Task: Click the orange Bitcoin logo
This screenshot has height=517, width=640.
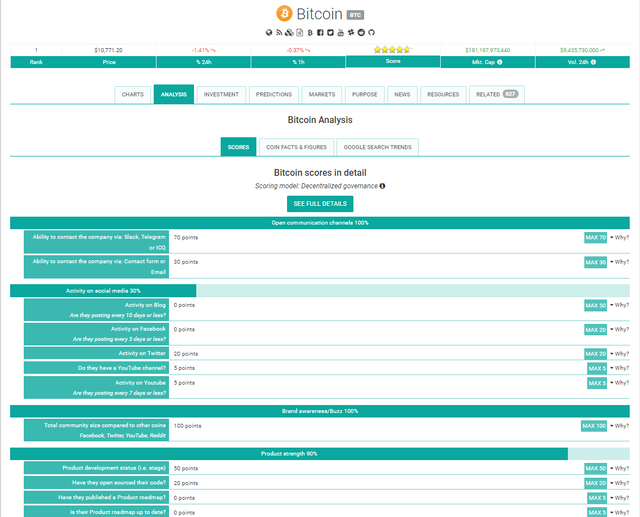Action: [x=284, y=13]
